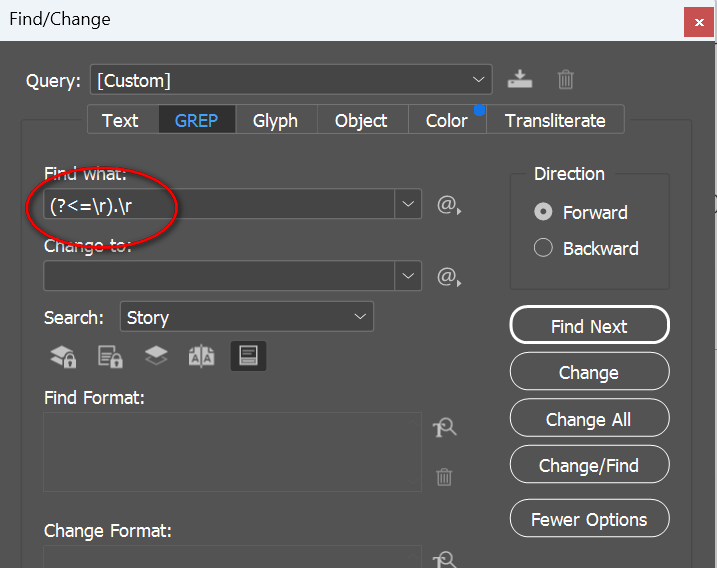Click the Save Query icon
Screen dimensions: 717x568
519,79
